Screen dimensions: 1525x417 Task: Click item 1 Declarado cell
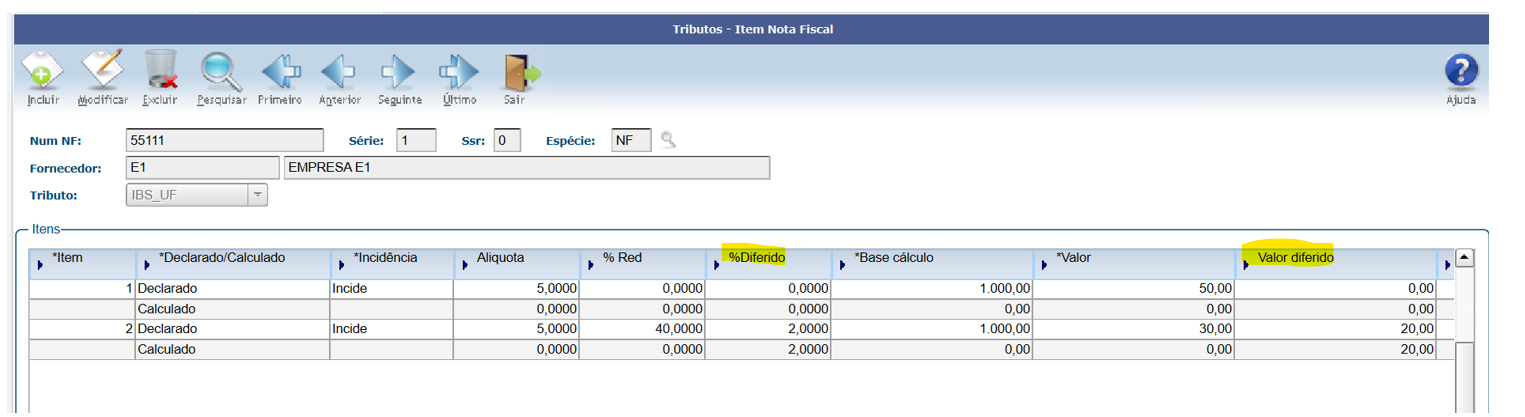click(234, 288)
